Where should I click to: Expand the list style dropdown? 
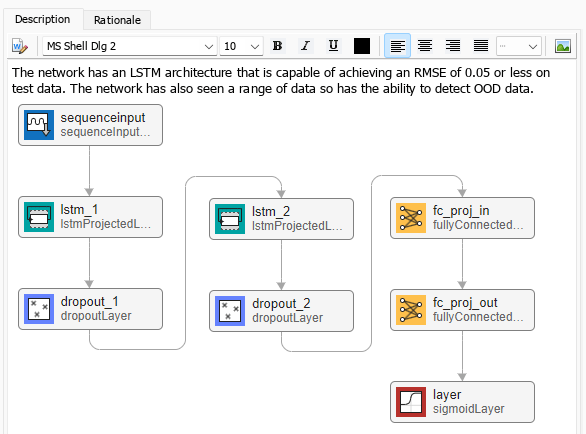click(519, 46)
